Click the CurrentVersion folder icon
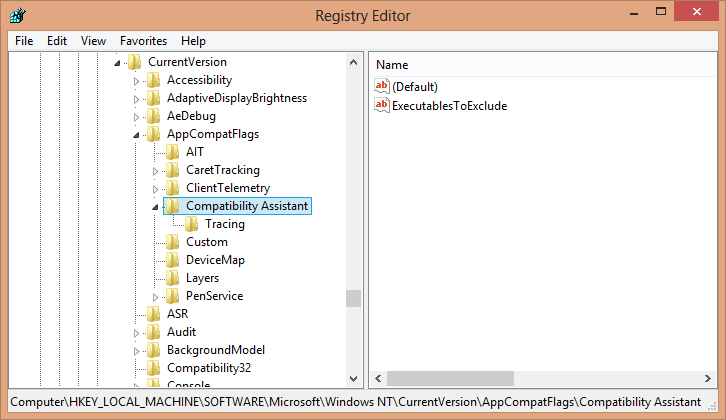The height and width of the screenshot is (420, 726). [x=134, y=62]
